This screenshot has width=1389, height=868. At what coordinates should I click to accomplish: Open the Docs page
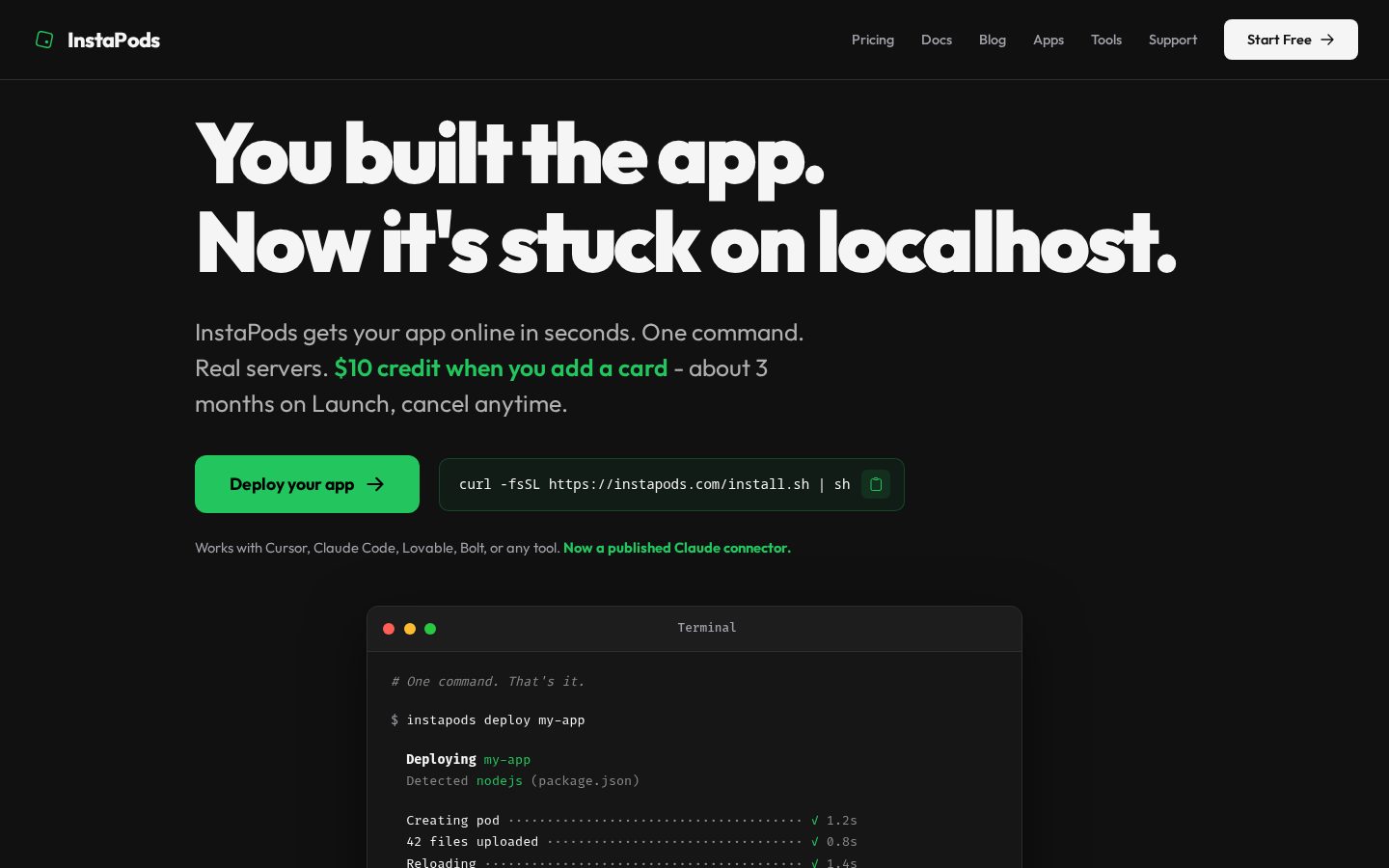pos(937,40)
